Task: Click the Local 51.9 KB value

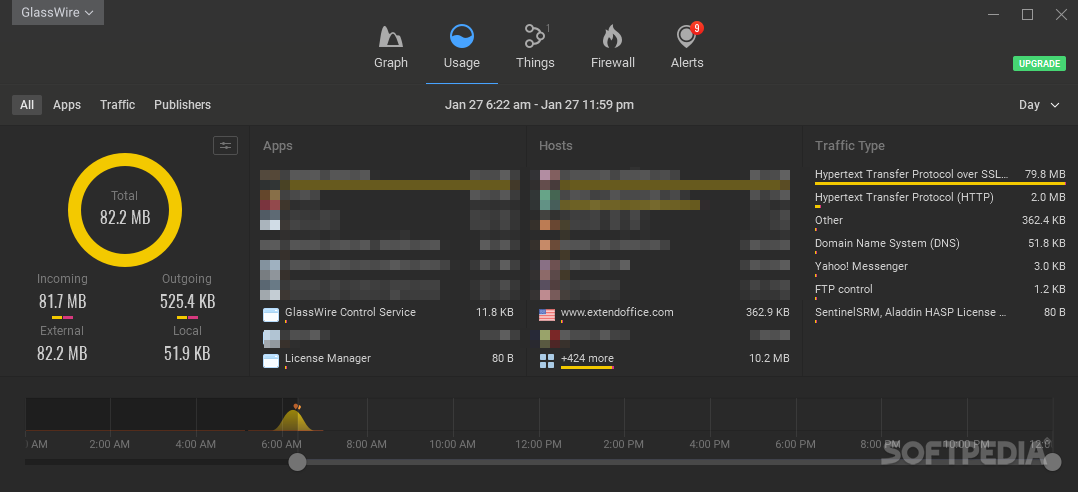Action: tap(187, 353)
